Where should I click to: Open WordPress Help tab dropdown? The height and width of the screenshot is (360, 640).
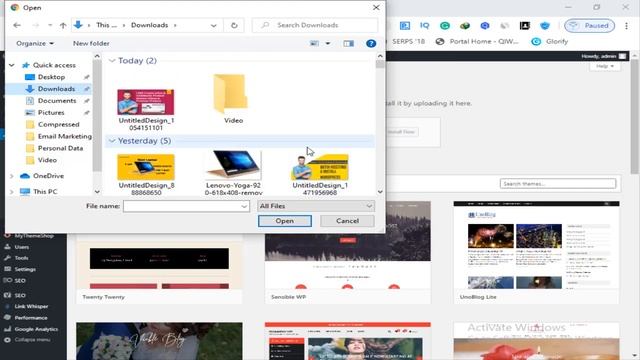(x=604, y=66)
